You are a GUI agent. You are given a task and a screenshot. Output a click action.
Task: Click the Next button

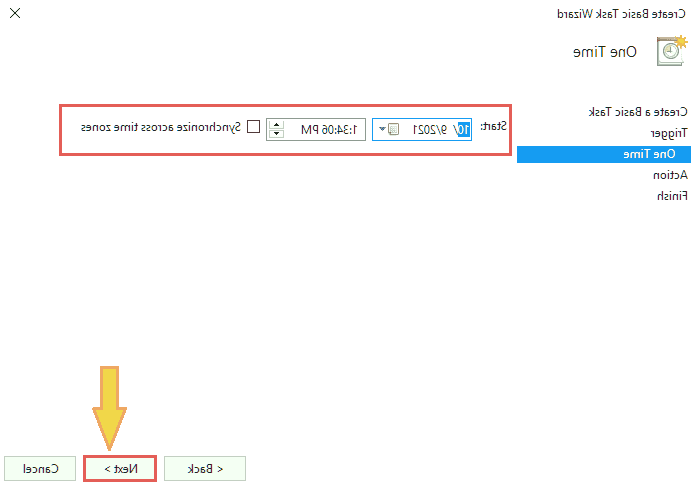coord(119,468)
